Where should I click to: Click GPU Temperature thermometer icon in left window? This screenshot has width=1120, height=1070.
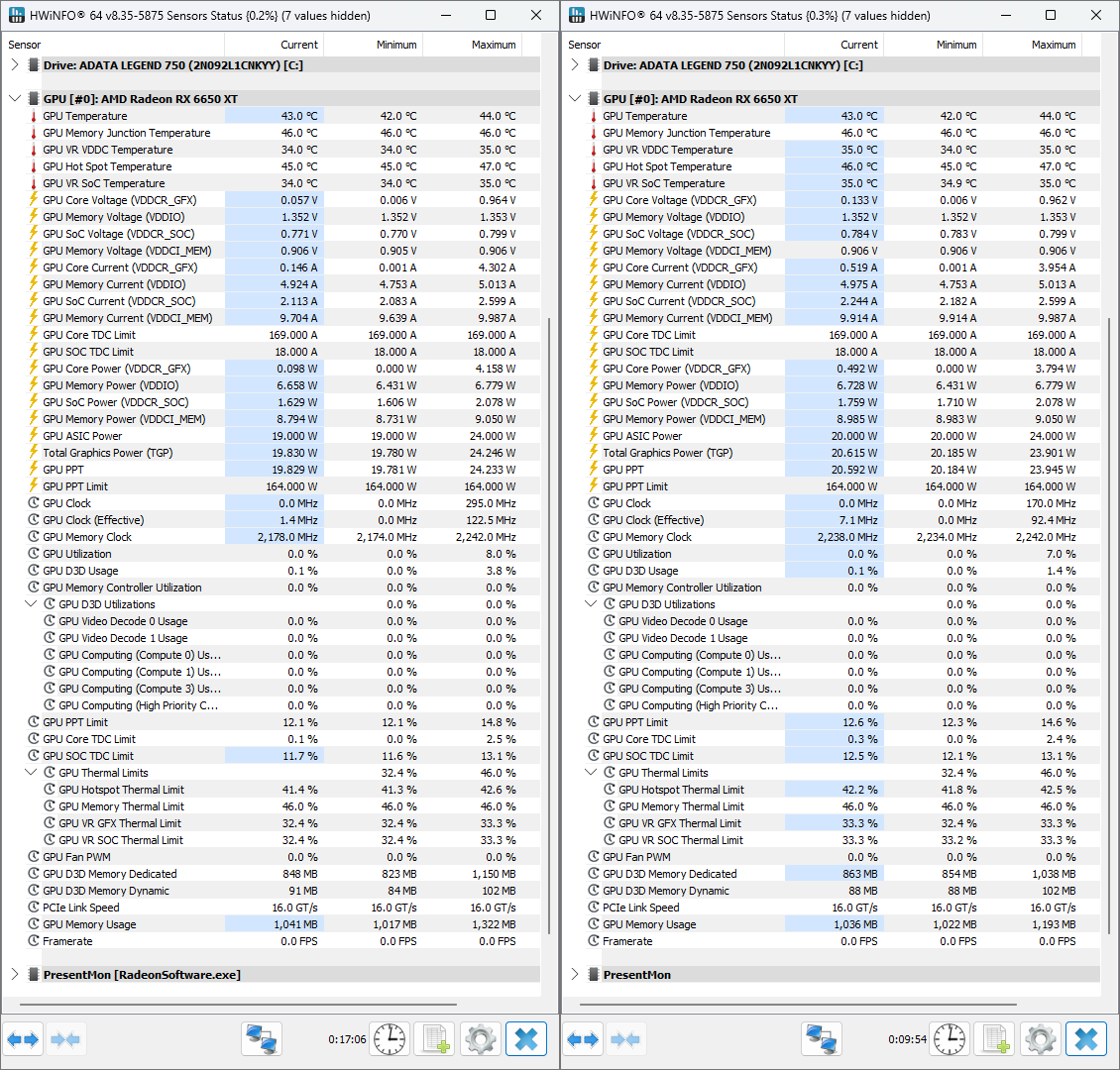click(x=33, y=116)
